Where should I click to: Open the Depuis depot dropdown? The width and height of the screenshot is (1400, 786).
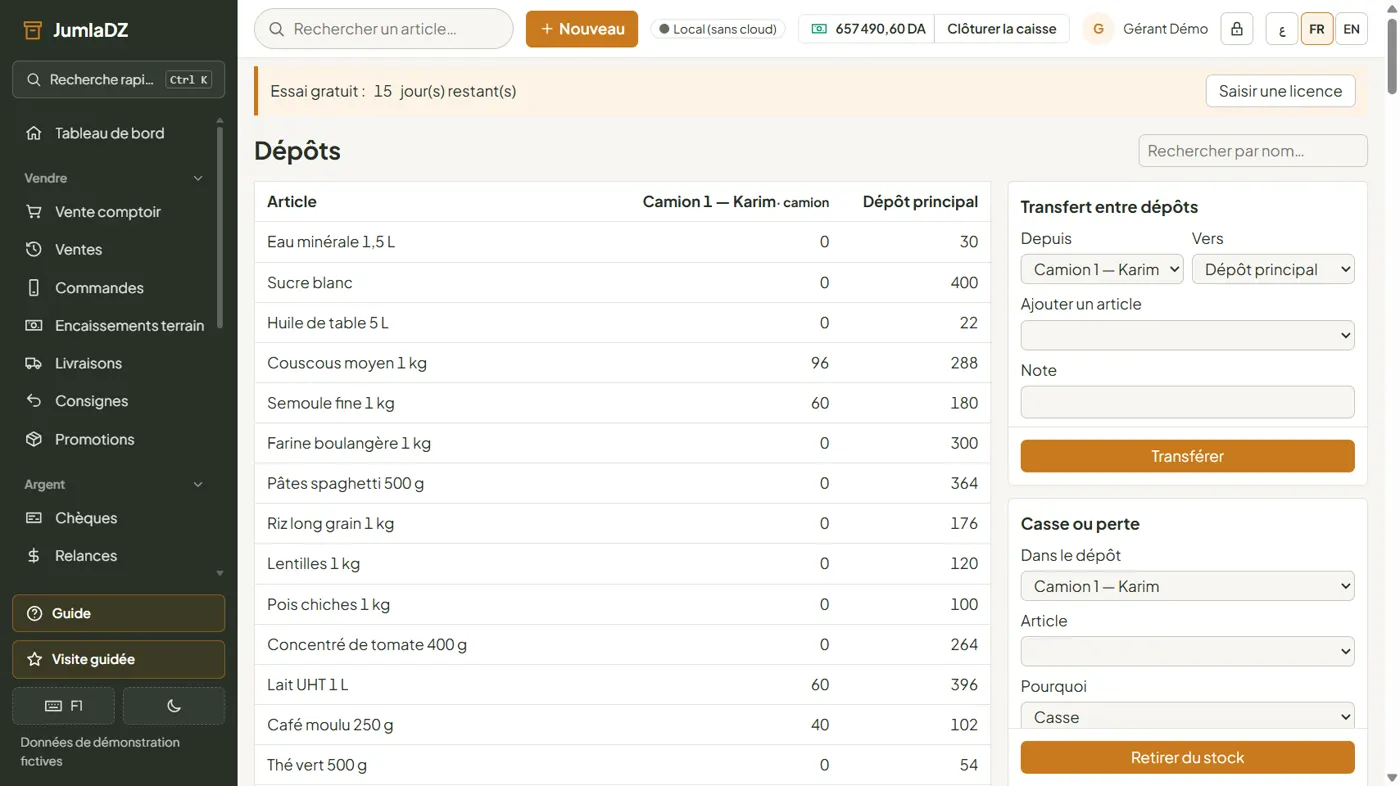coord(1102,269)
